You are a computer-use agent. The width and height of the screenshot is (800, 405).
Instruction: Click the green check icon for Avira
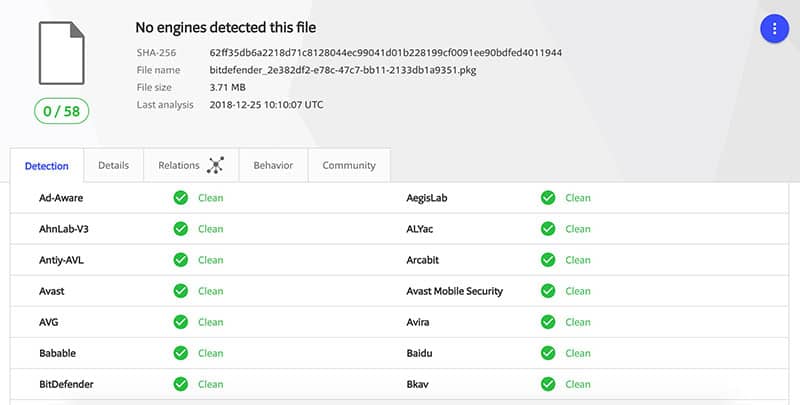pyautogui.click(x=548, y=322)
